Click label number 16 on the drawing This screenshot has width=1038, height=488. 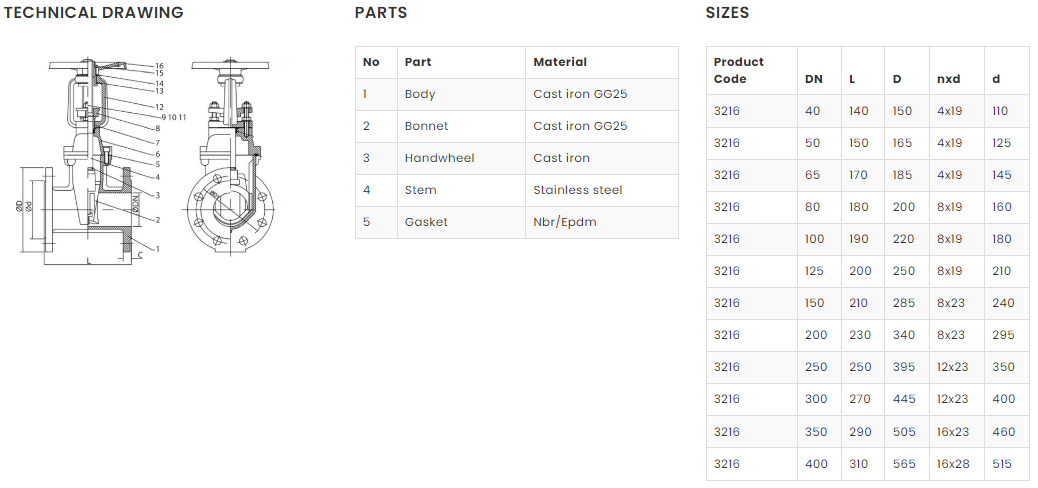pyautogui.click(x=158, y=65)
